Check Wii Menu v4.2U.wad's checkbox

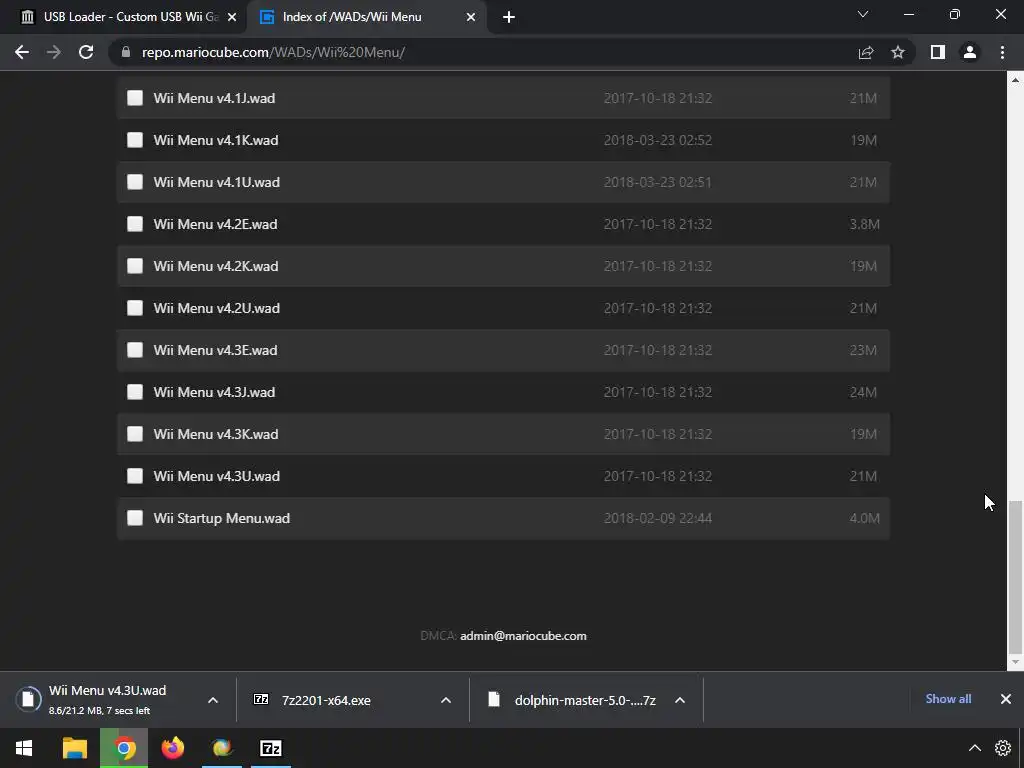point(135,308)
